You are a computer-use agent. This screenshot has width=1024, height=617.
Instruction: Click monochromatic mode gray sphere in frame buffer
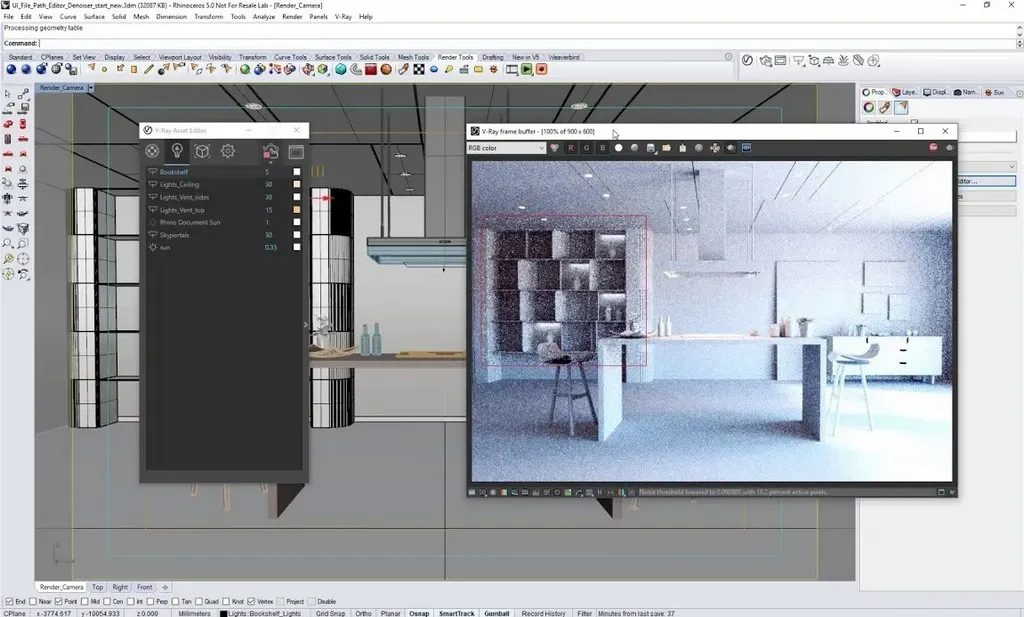pyautogui.click(x=634, y=148)
